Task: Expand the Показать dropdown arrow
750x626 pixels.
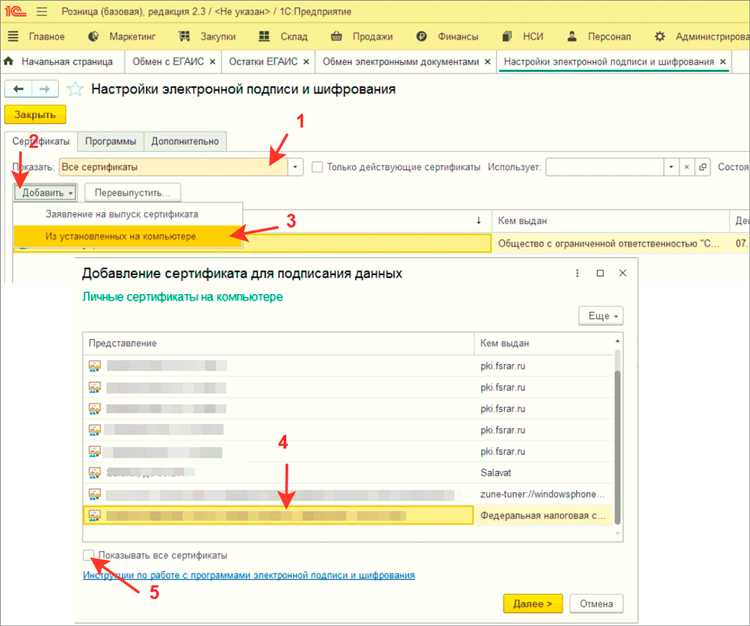Action: pyautogui.click(x=296, y=167)
